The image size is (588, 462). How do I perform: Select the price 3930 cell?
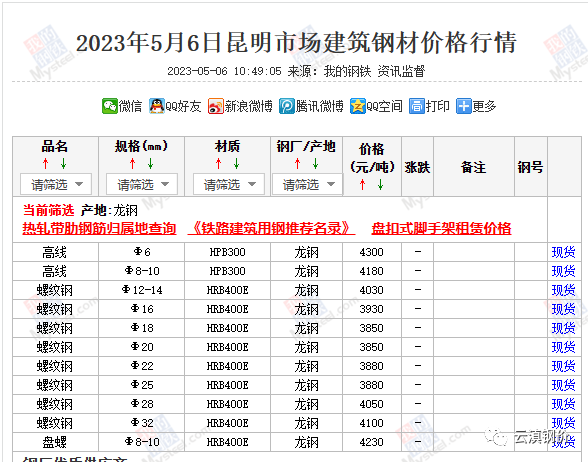(x=372, y=309)
